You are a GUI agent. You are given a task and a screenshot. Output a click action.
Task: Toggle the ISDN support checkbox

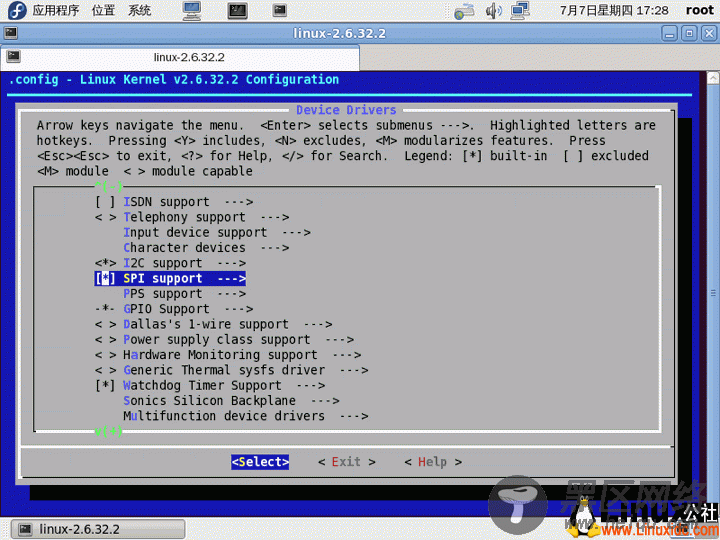tap(105, 202)
